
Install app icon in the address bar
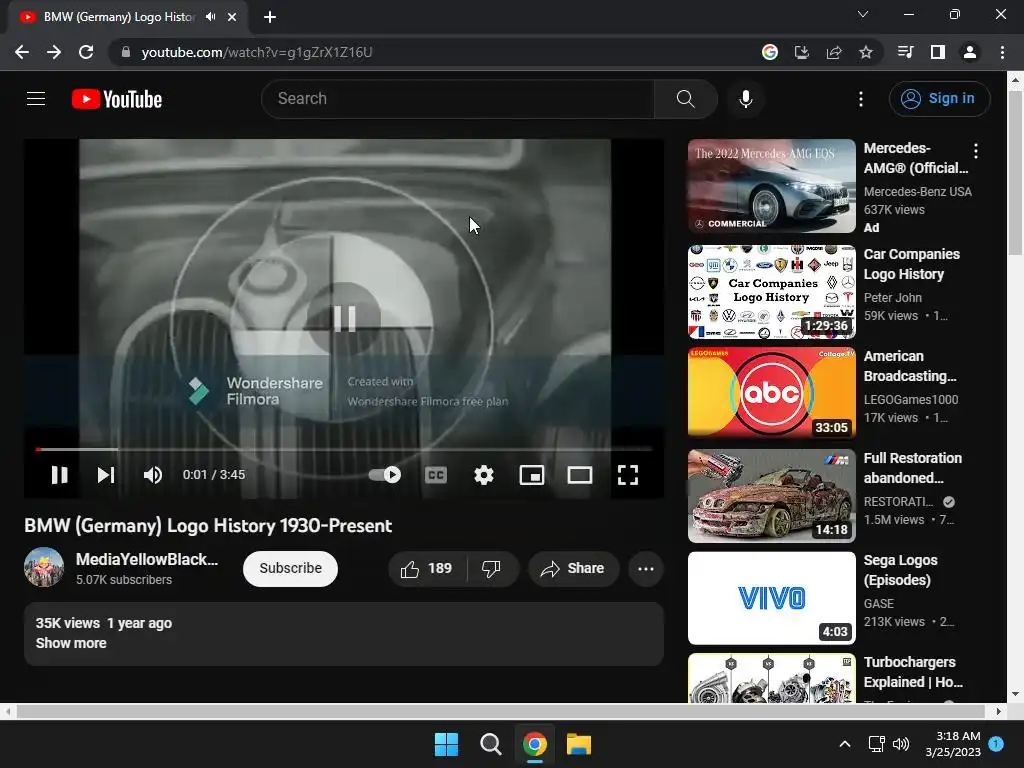click(801, 52)
